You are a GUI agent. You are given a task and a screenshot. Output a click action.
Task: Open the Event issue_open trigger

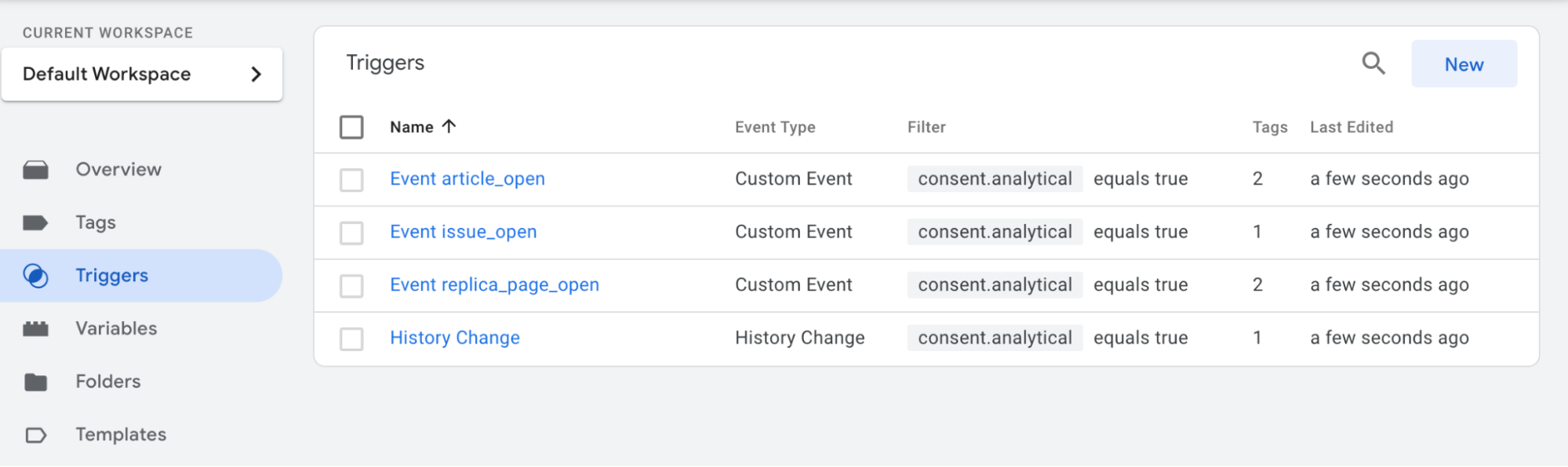(463, 233)
